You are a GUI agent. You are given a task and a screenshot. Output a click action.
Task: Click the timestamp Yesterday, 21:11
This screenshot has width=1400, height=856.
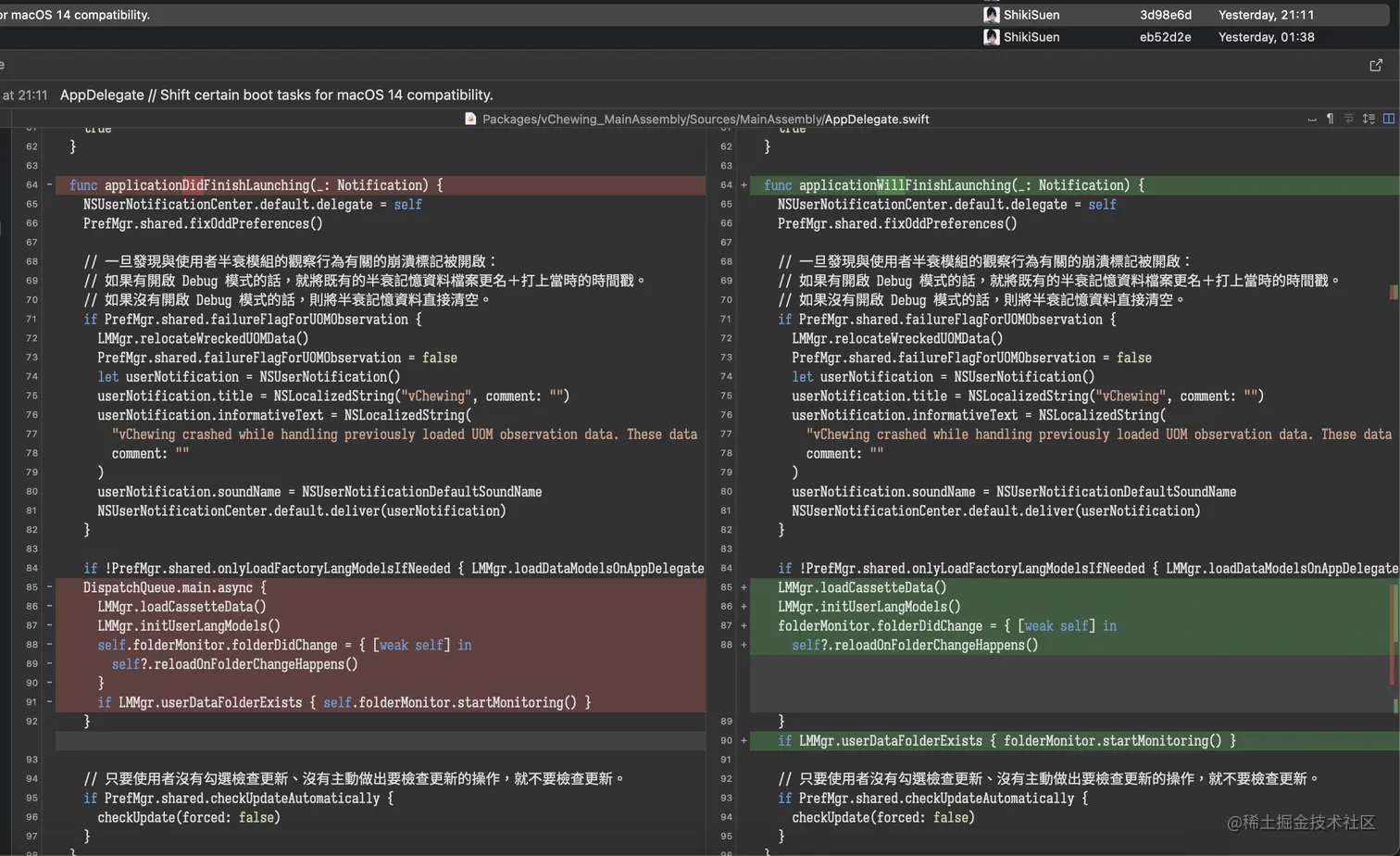click(x=1266, y=15)
